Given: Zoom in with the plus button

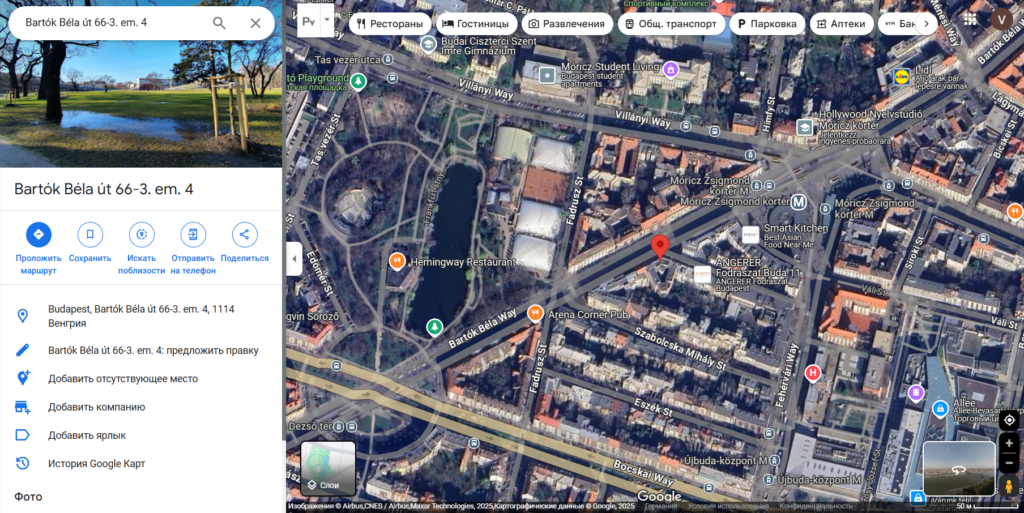Looking at the screenshot, I should pos(1009,443).
